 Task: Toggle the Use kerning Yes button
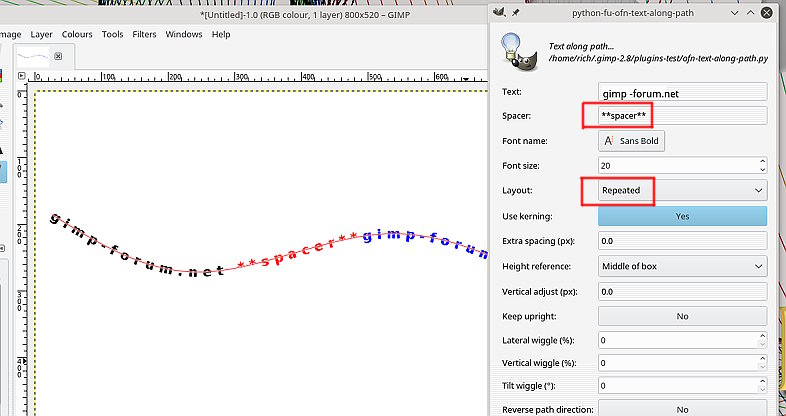coord(682,217)
